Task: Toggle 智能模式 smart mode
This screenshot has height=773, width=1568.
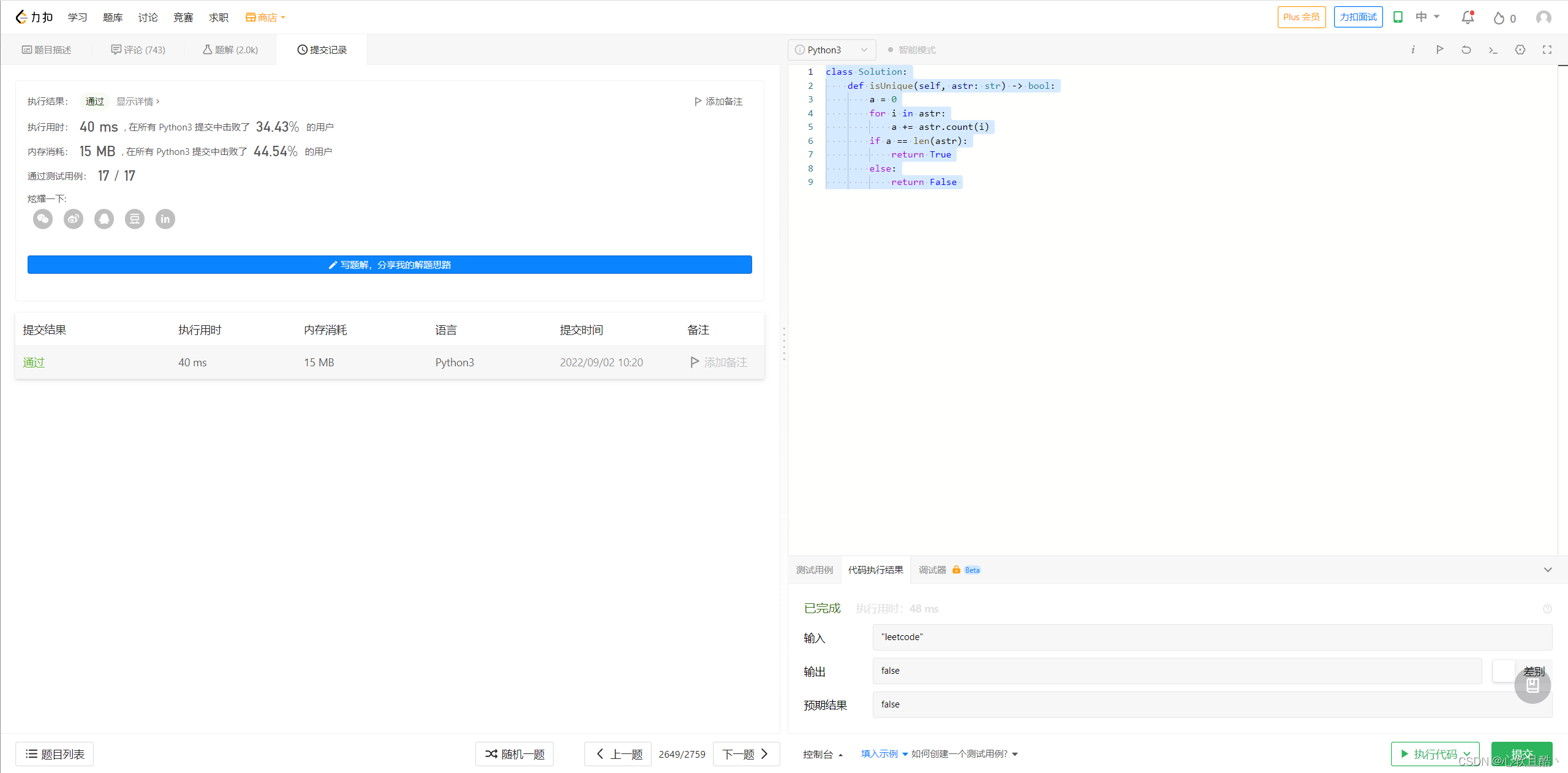Action: click(911, 50)
